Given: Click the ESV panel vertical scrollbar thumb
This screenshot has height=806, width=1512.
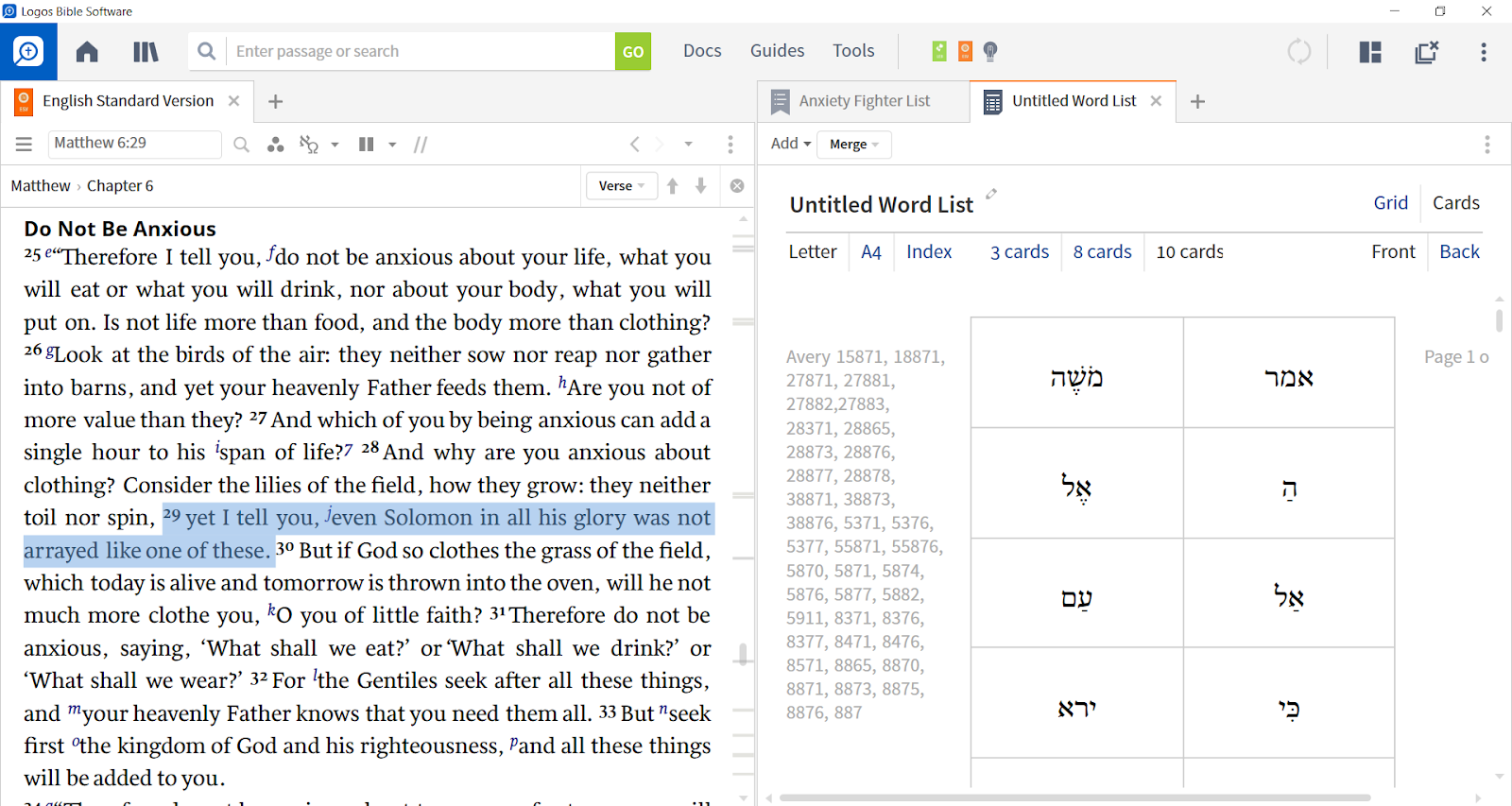Looking at the screenshot, I should (x=744, y=654).
